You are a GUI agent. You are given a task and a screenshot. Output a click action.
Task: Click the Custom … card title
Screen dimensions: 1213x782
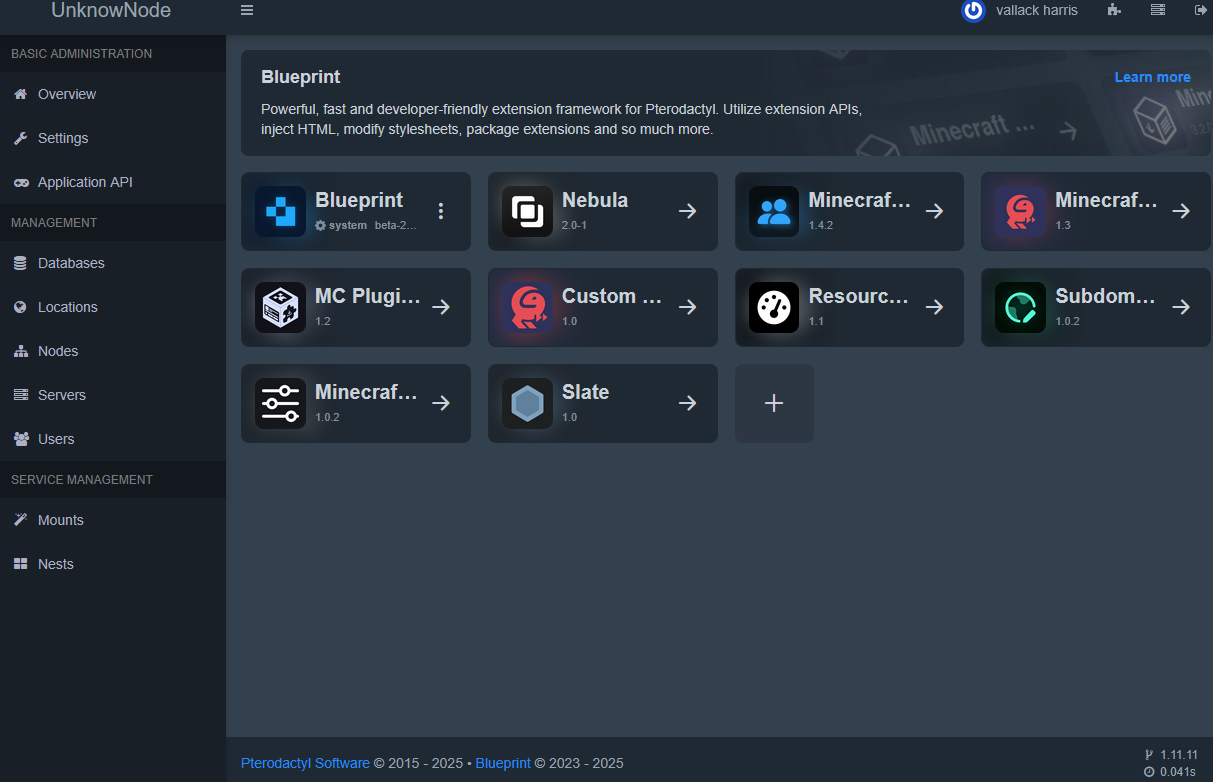(613, 296)
